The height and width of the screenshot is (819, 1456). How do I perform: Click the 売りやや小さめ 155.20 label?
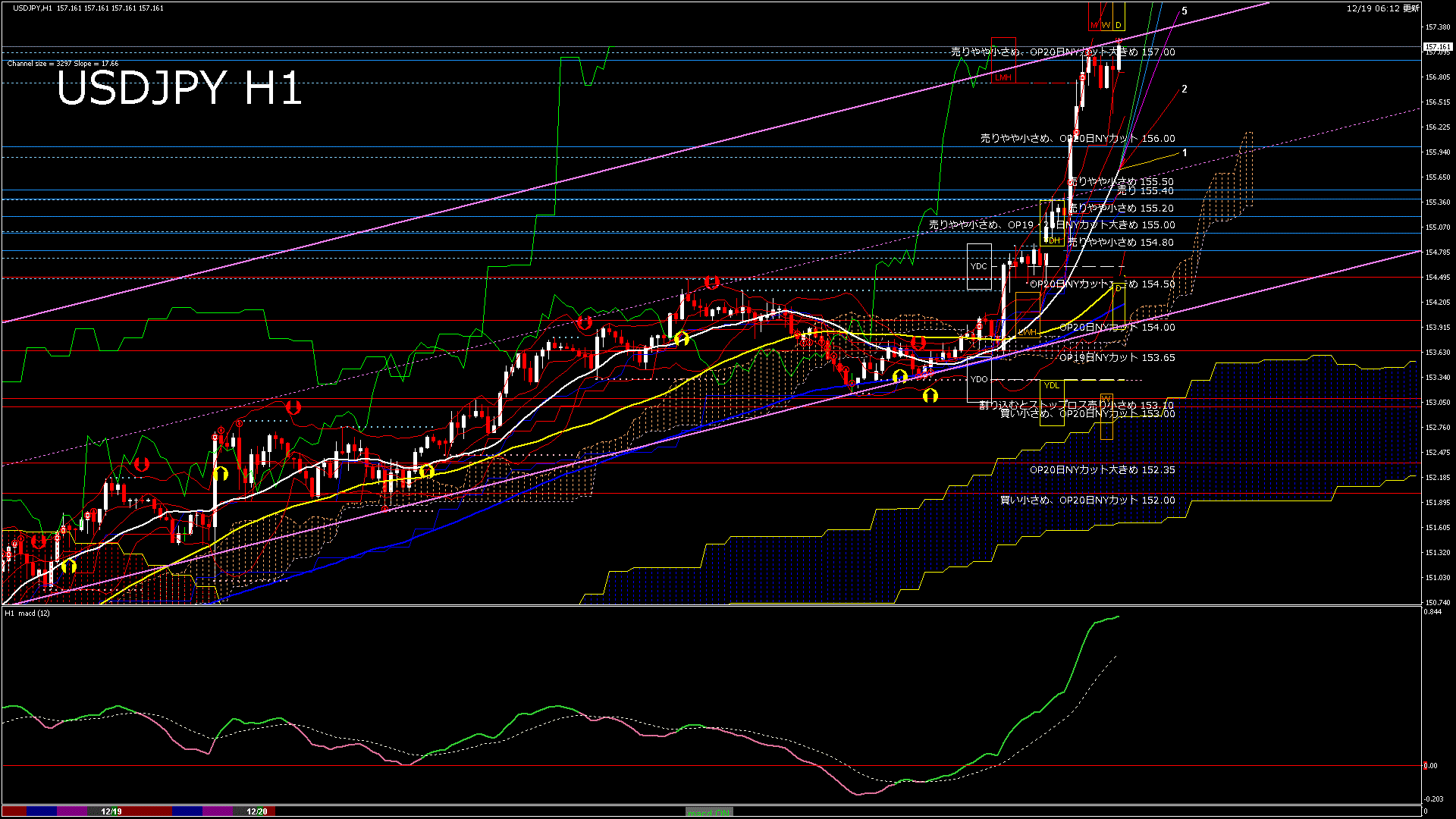[x=1122, y=209]
